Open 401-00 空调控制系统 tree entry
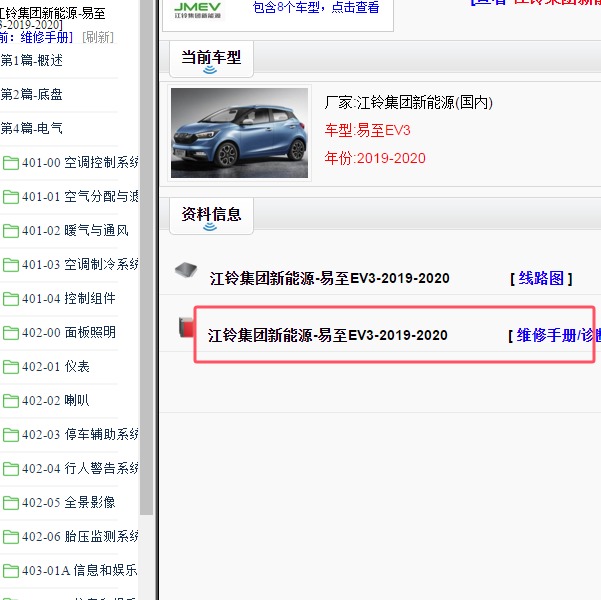Image resolution: width=601 pixels, height=600 pixels. 80,163
